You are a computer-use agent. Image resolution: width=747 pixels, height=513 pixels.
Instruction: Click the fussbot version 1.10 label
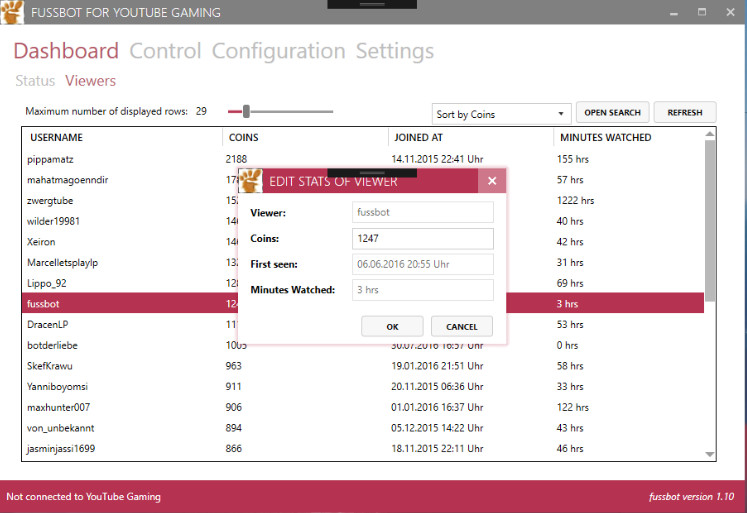click(x=691, y=496)
